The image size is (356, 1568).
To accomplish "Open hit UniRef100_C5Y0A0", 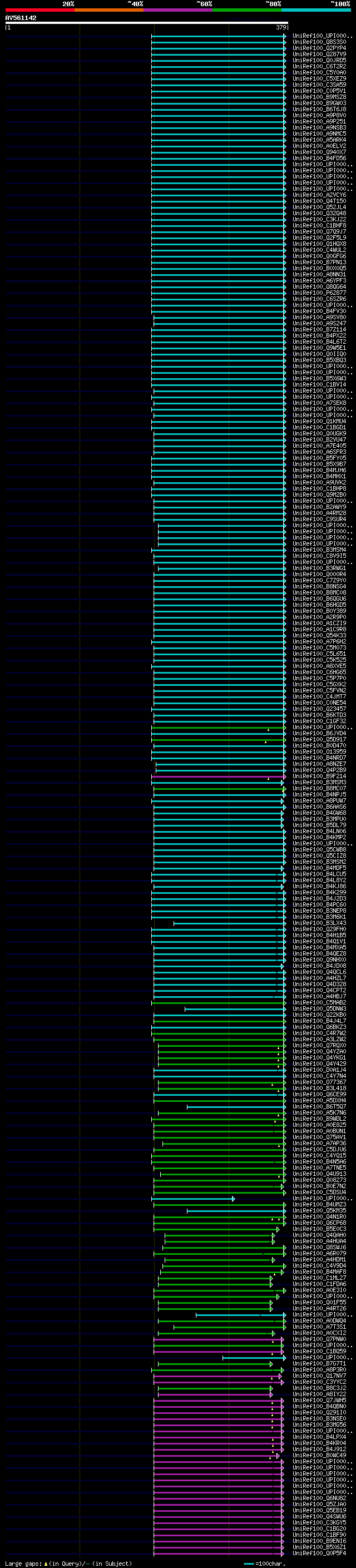I will click(319, 72).
